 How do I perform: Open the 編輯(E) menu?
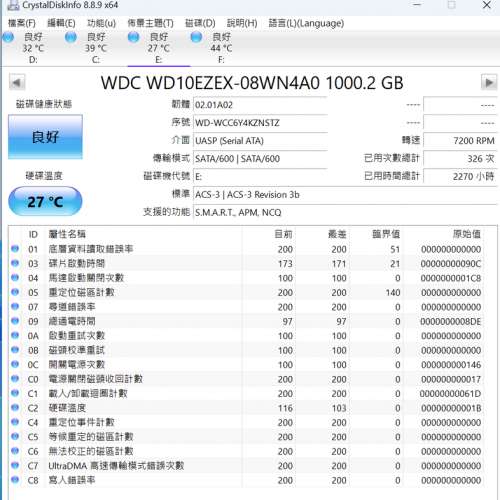61,23
